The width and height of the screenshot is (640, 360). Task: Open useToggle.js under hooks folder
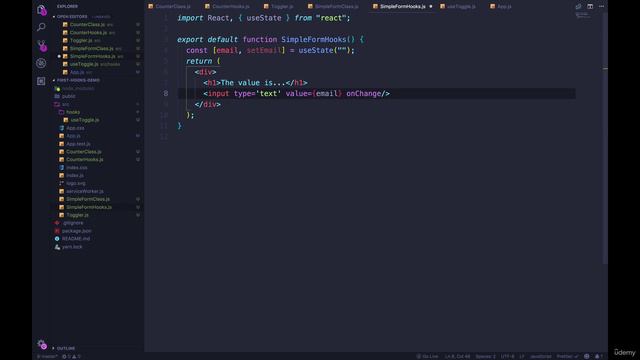point(85,120)
